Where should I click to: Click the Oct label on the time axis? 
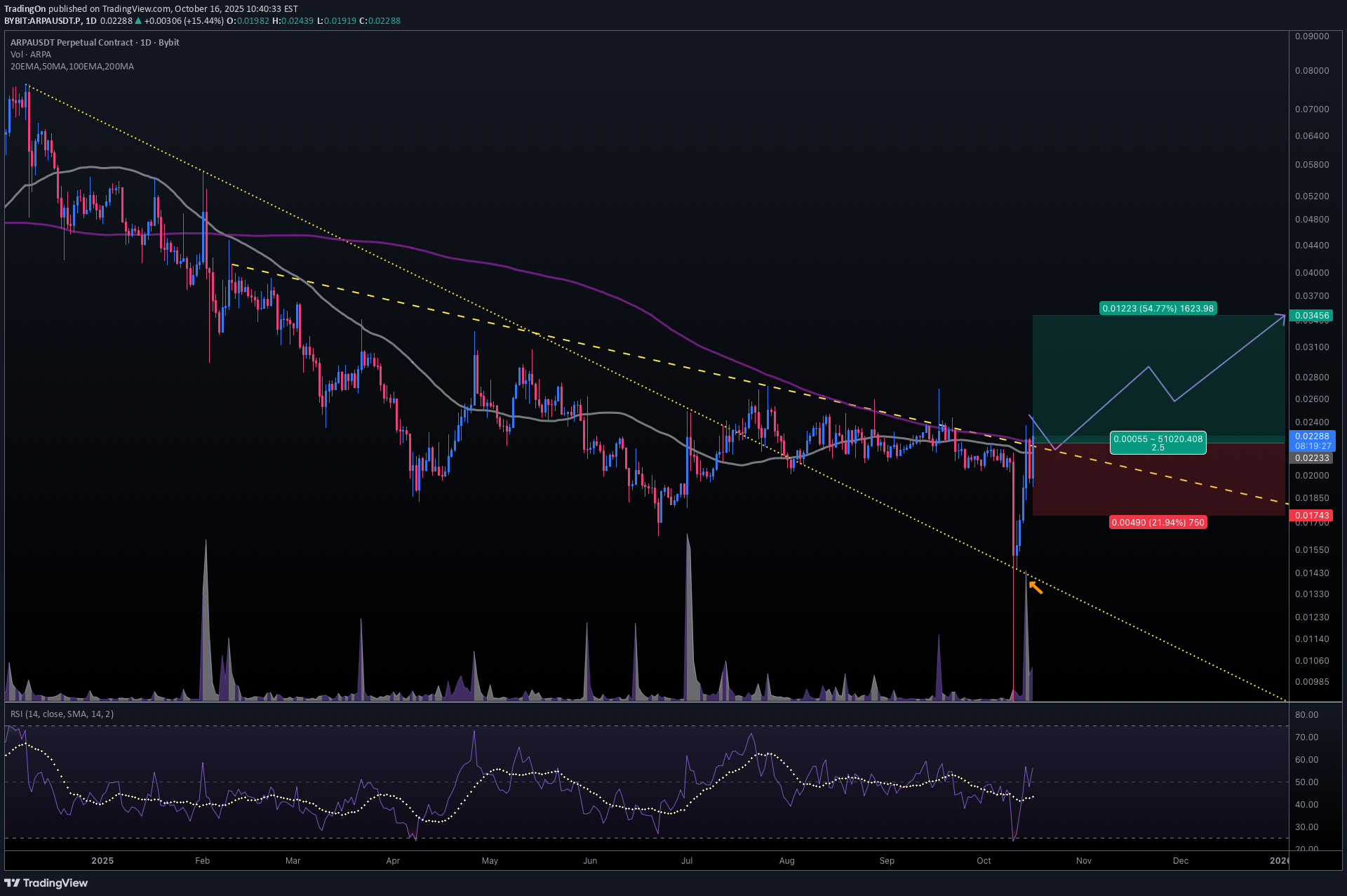pyautogui.click(x=984, y=860)
